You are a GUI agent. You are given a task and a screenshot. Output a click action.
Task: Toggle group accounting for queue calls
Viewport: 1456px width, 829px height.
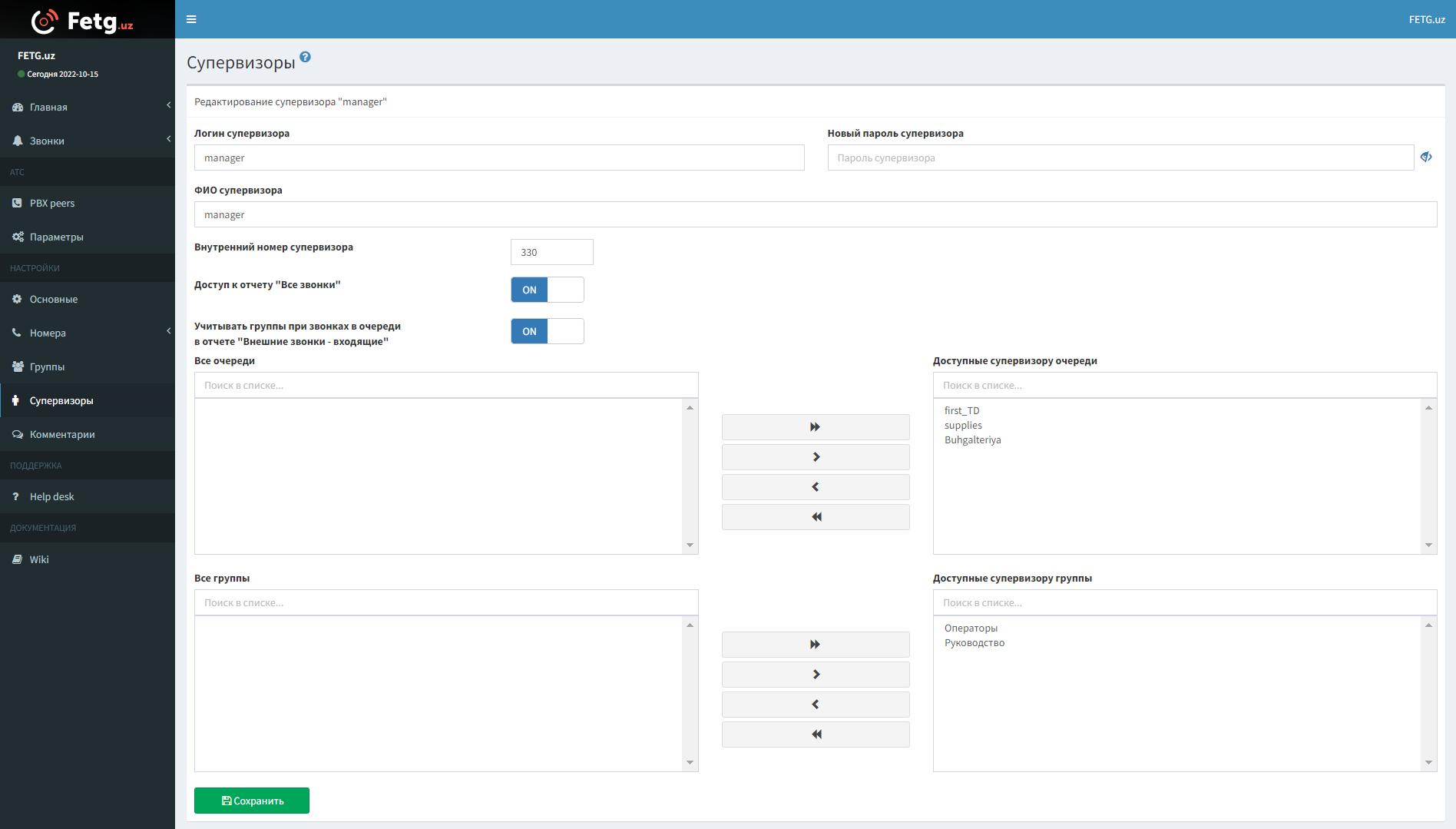point(548,331)
